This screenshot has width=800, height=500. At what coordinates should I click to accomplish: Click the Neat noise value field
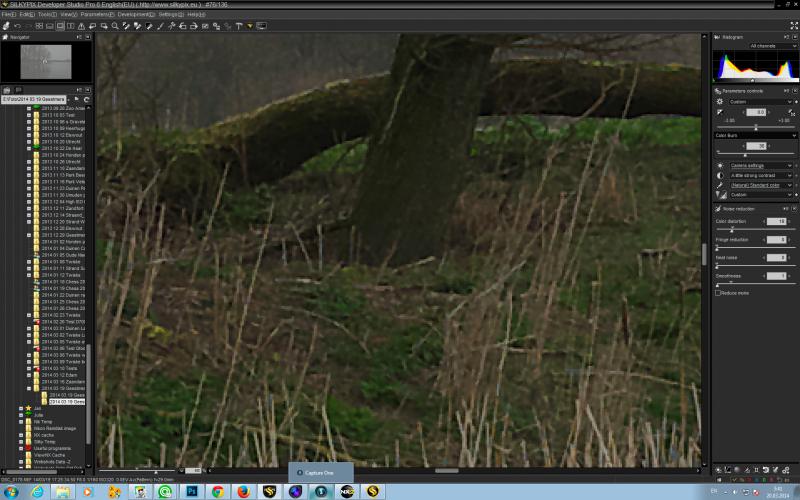point(777,258)
